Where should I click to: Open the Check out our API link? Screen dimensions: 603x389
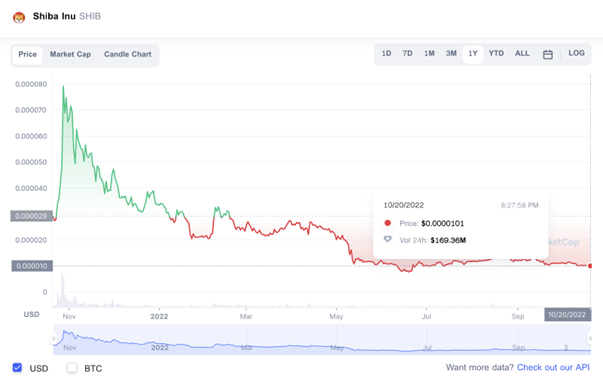tap(553, 367)
